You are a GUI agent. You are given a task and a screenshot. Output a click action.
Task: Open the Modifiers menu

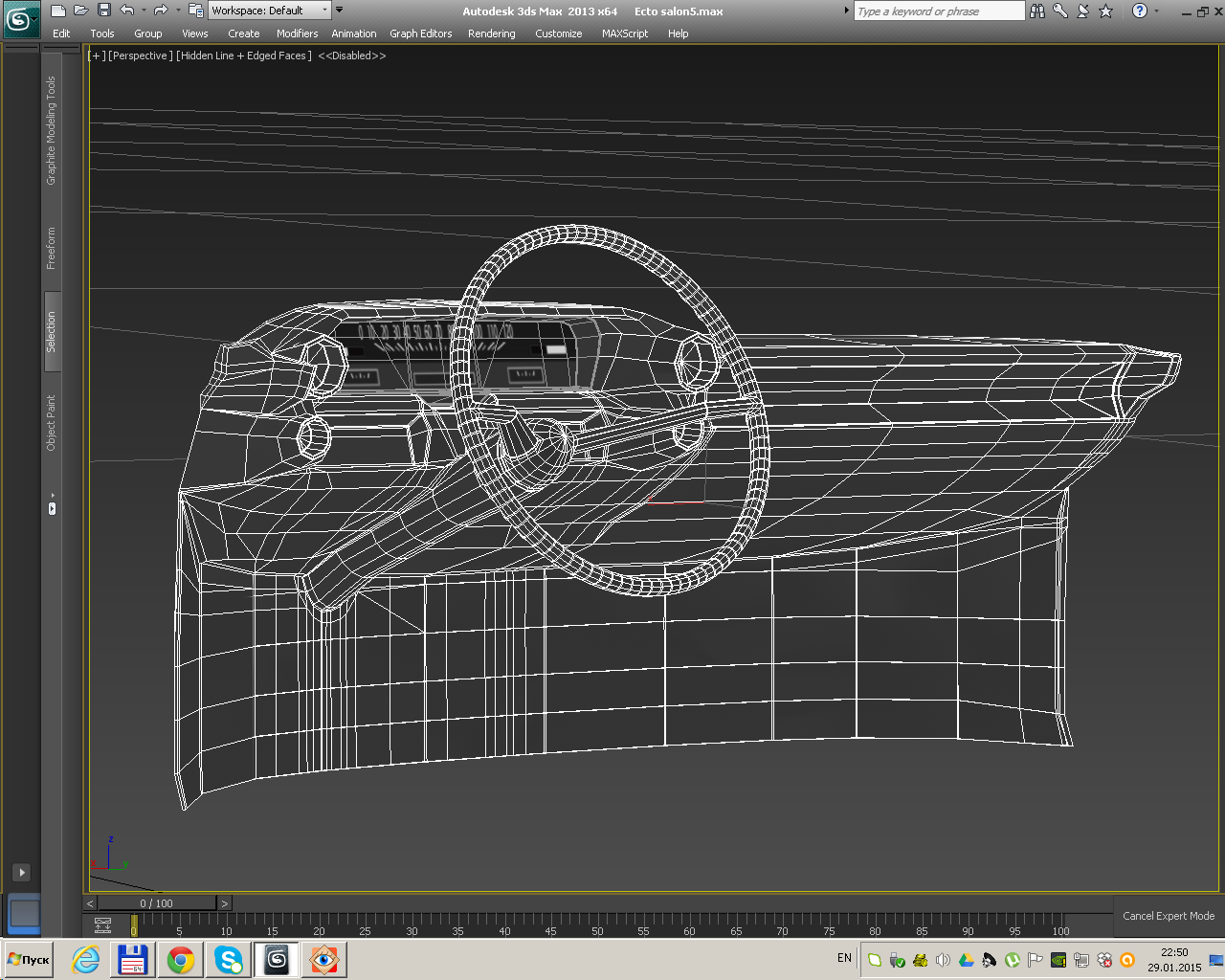tap(297, 33)
